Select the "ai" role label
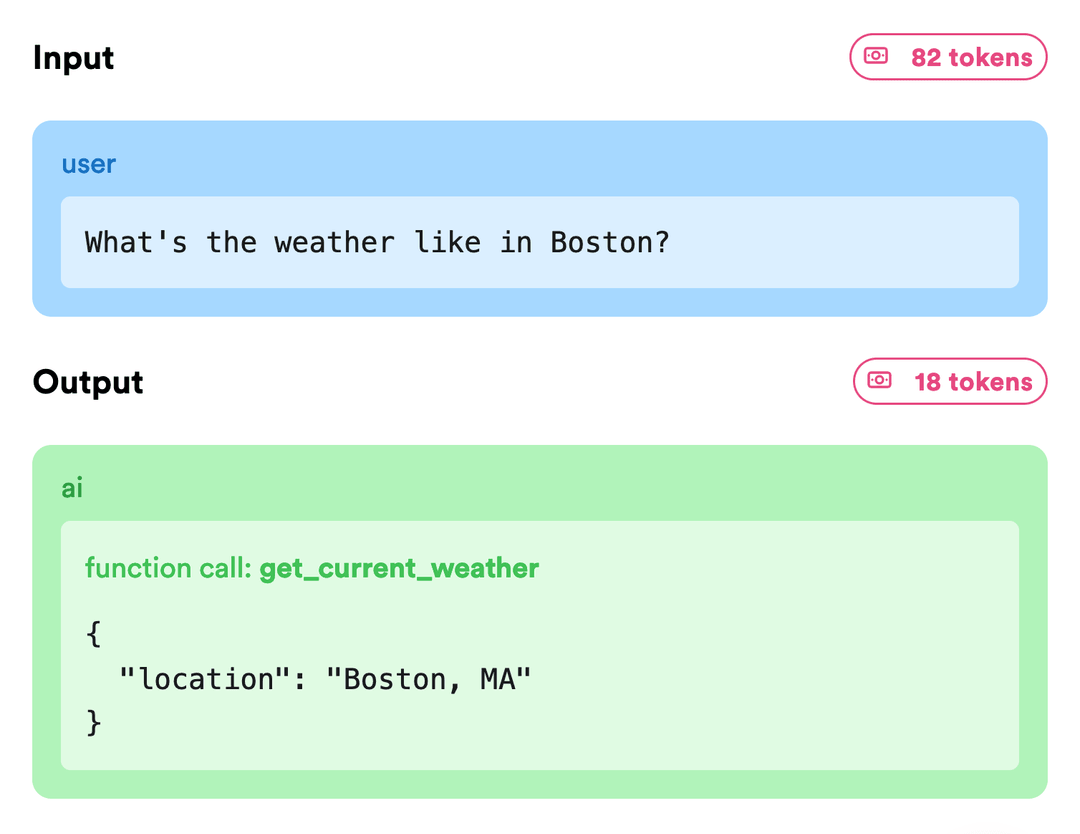 coord(72,488)
